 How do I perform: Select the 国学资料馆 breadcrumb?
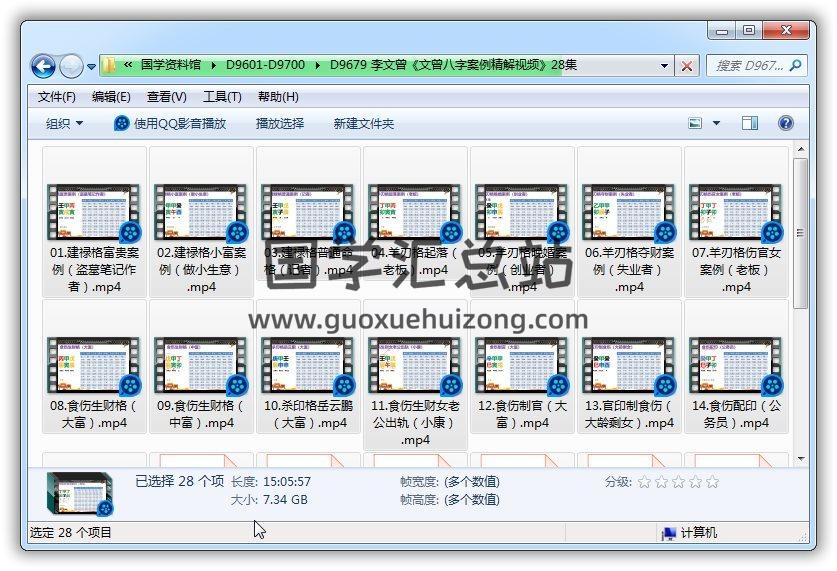pyautogui.click(x=171, y=65)
